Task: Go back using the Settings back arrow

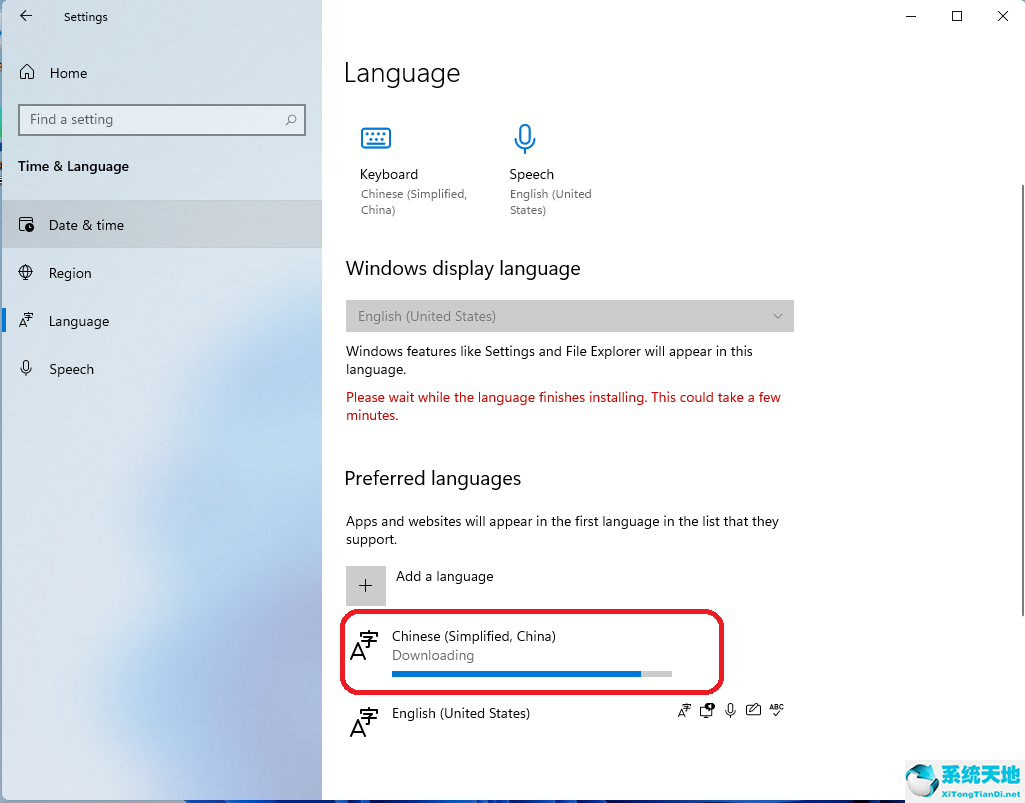Action: 26,16
